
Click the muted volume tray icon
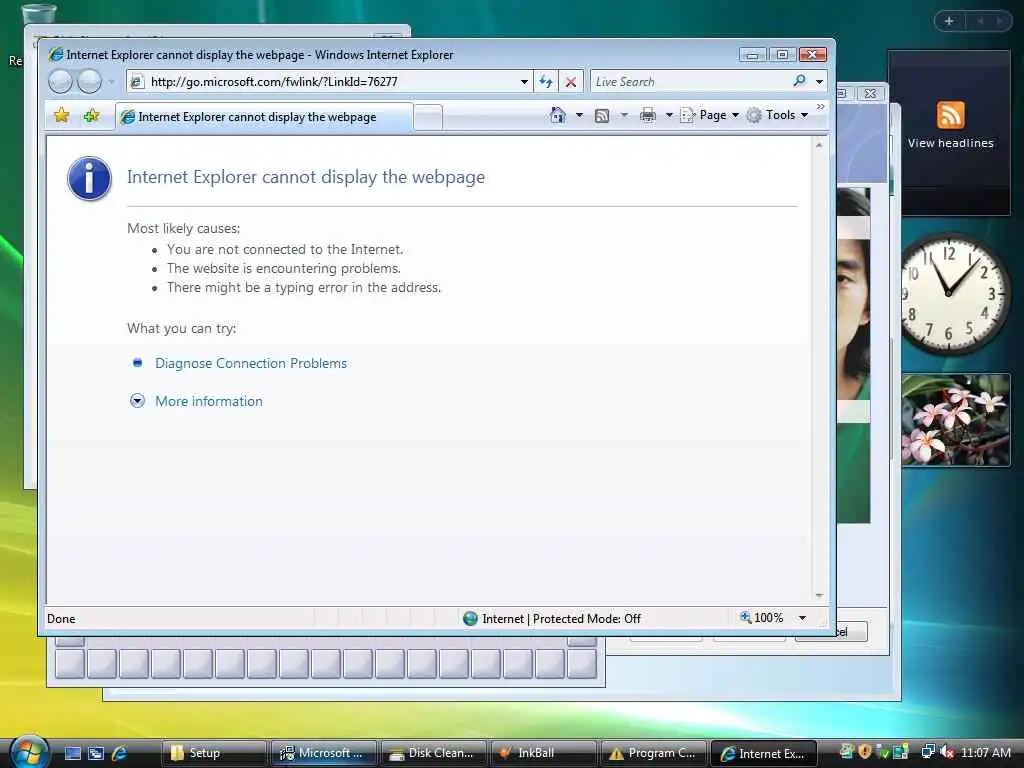point(947,752)
